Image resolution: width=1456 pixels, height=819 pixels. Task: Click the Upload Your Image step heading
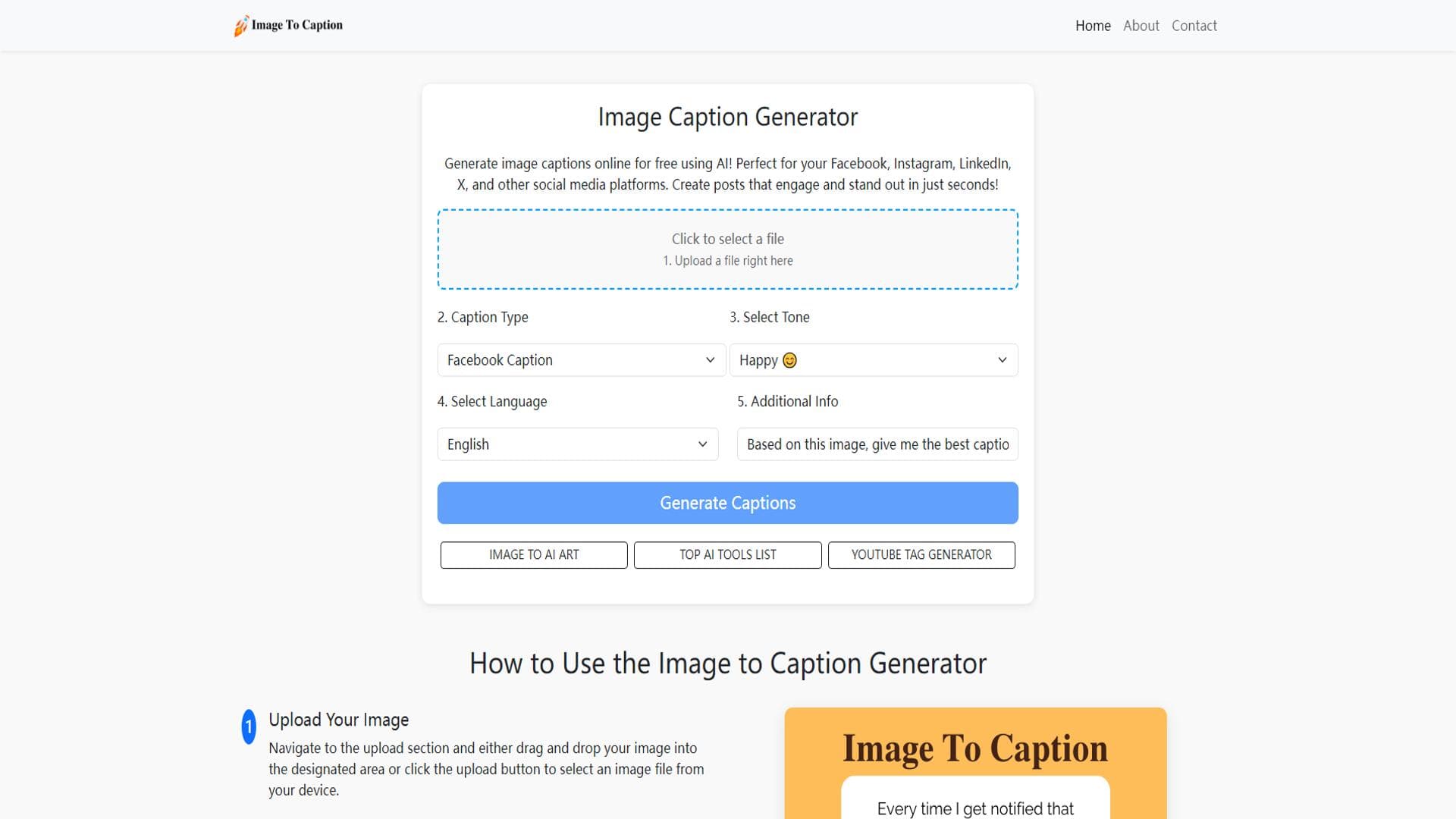click(339, 719)
